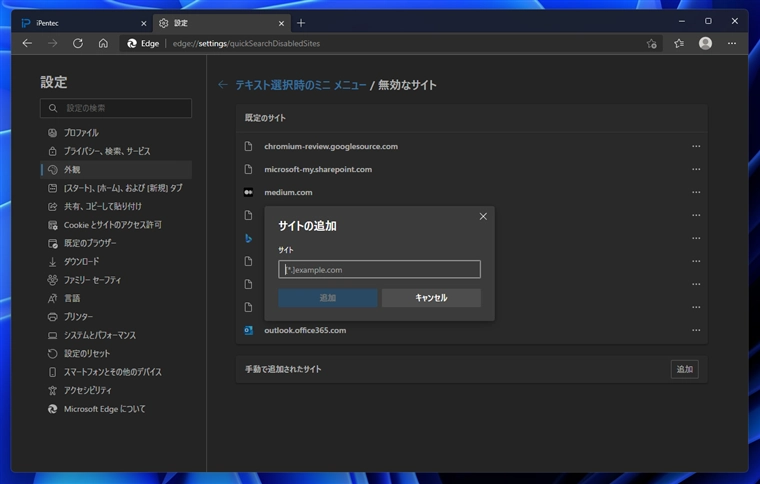The height and width of the screenshot is (484, 760).
Task: Select 外観 in the sidebar
Action: point(116,170)
